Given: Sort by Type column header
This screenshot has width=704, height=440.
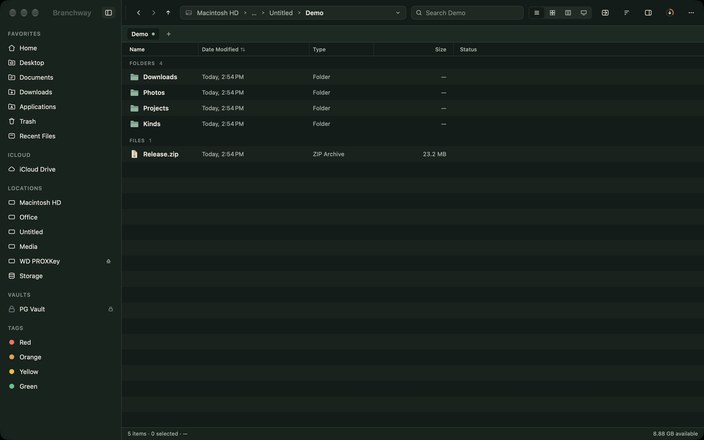Looking at the screenshot, I should coord(319,49).
